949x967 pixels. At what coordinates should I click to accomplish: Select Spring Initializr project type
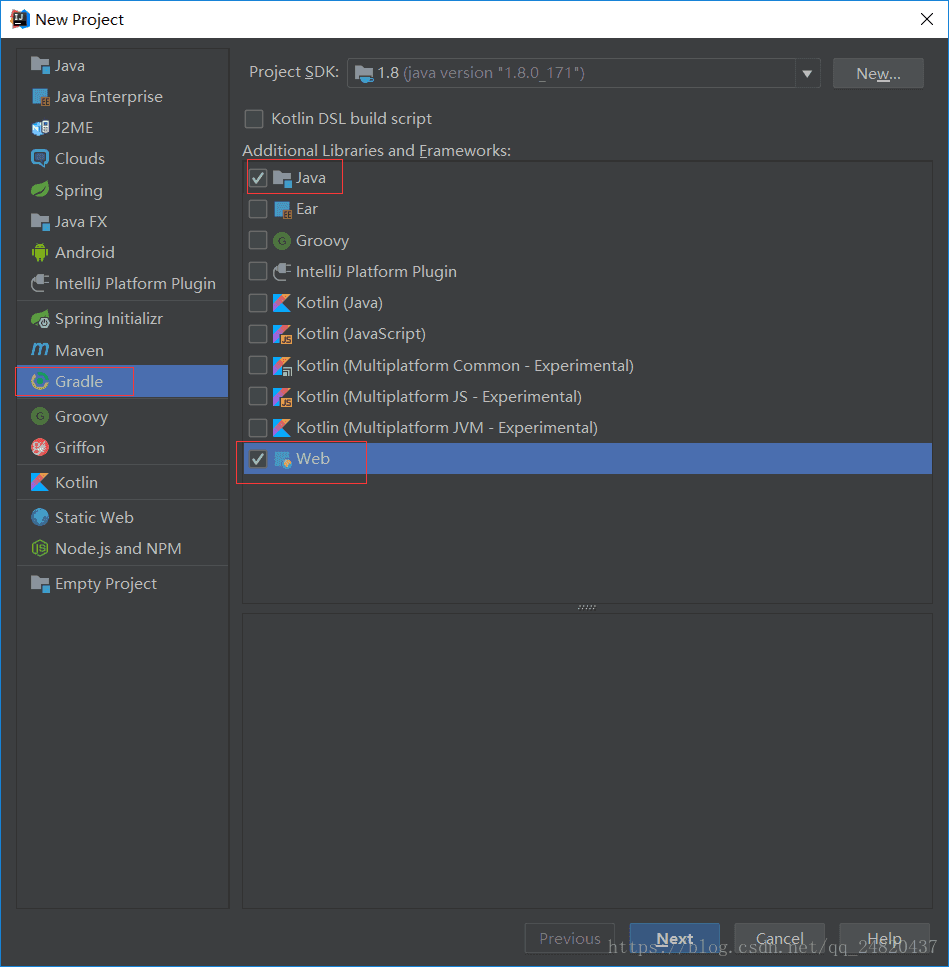123,319
